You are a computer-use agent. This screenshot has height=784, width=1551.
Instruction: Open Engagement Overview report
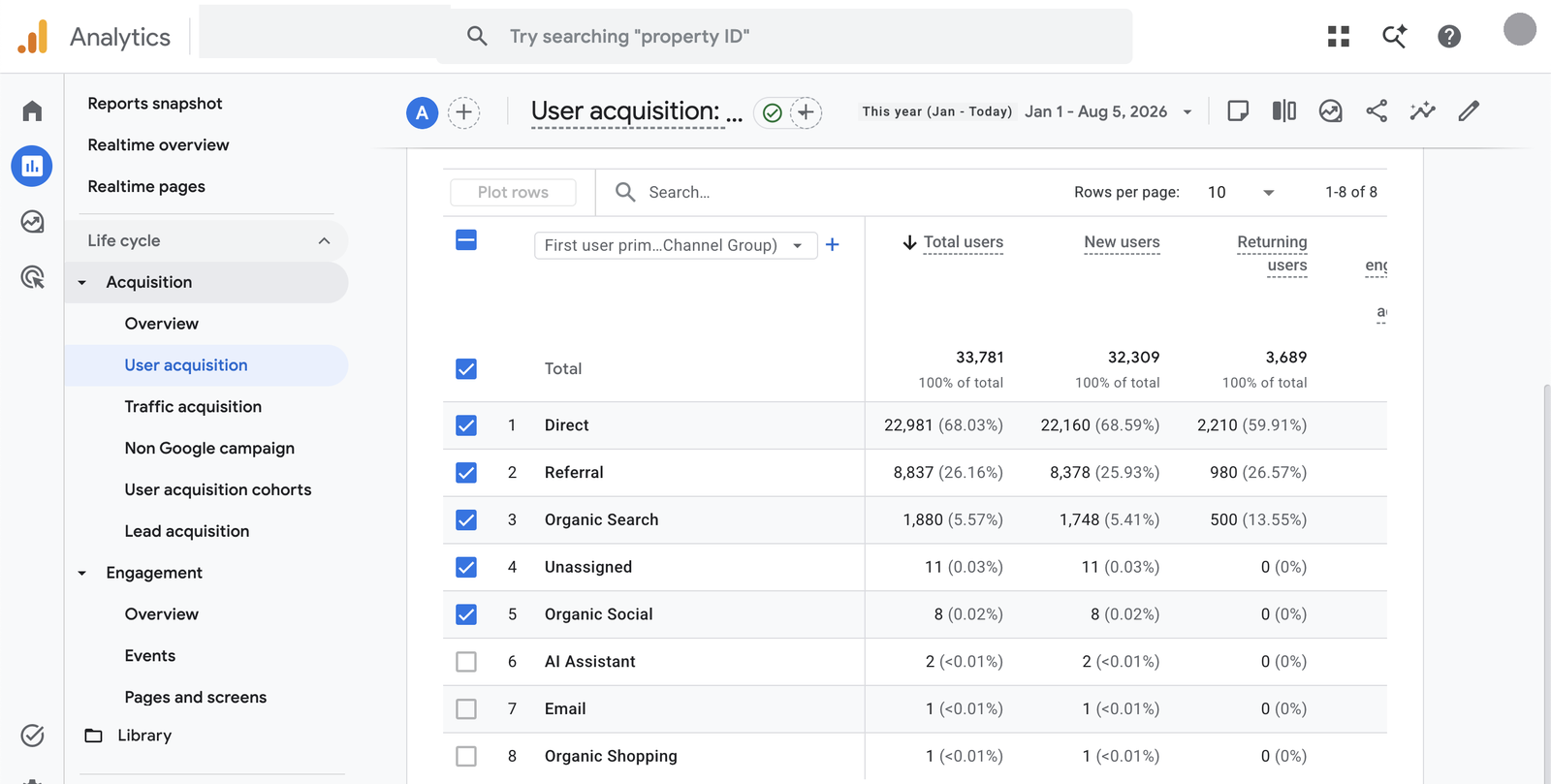[x=162, y=614]
